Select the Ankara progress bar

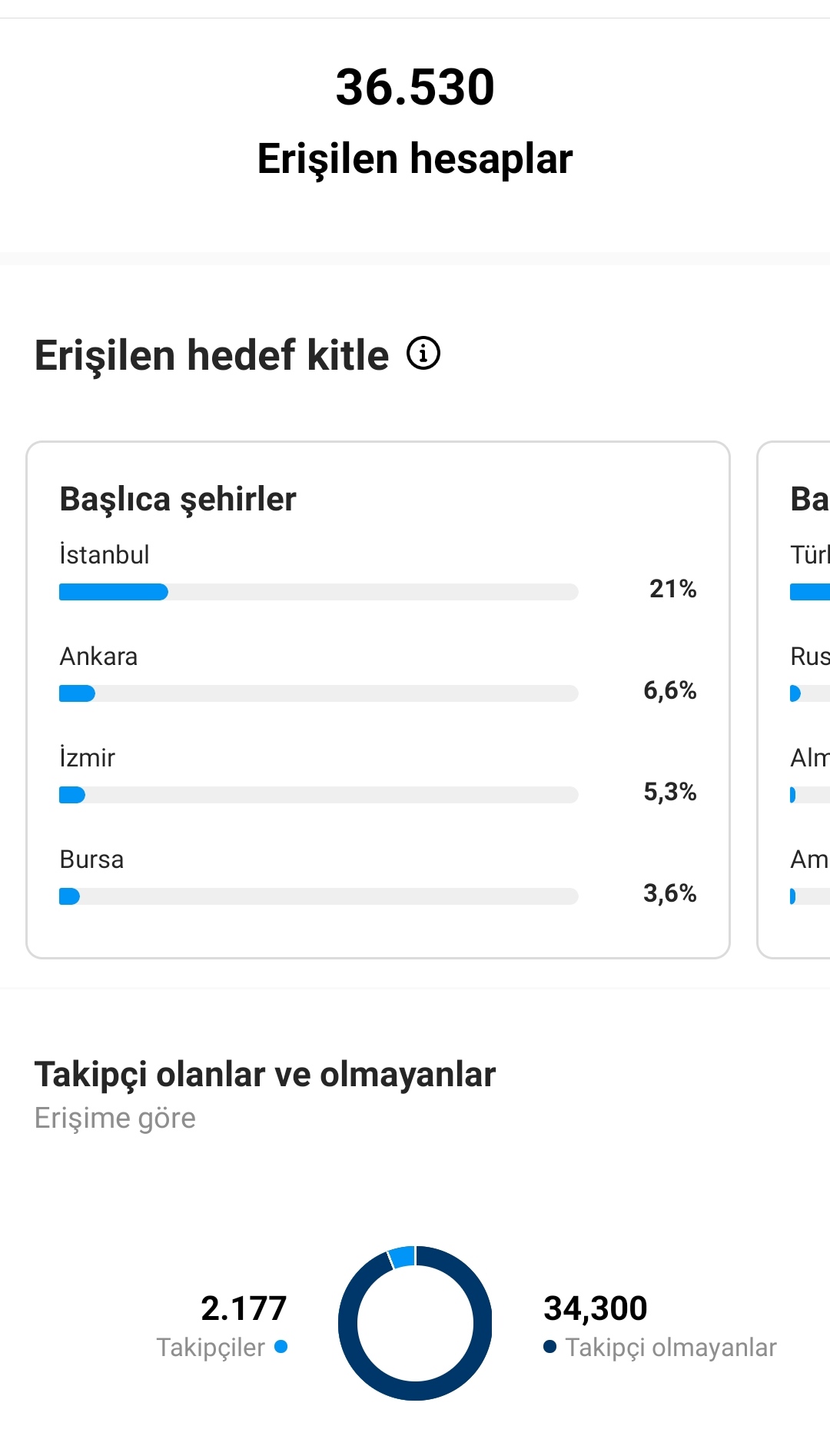click(318, 693)
